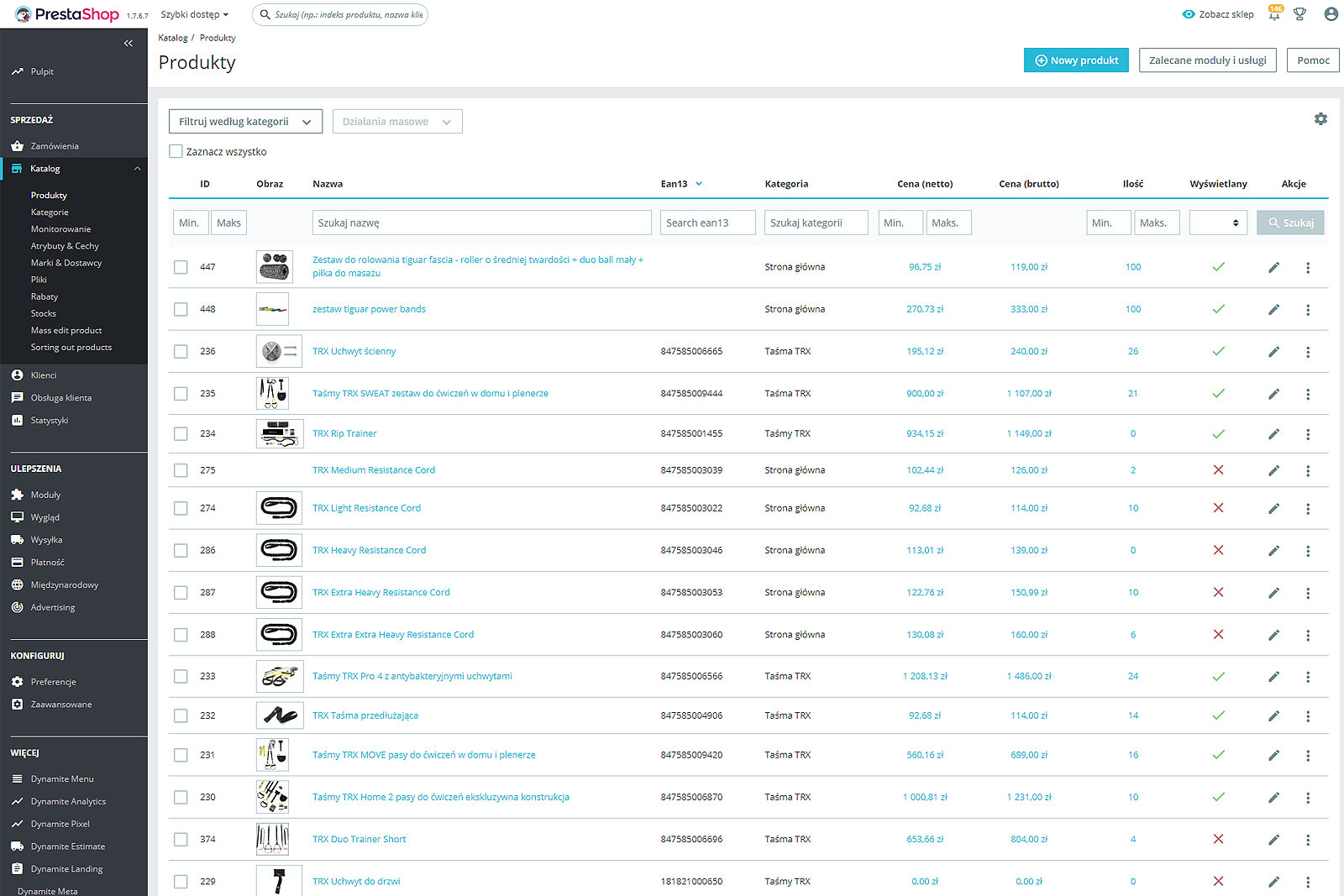Edit TRX Uchwyt ścienny with pencil icon

pyautogui.click(x=1273, y=352)
